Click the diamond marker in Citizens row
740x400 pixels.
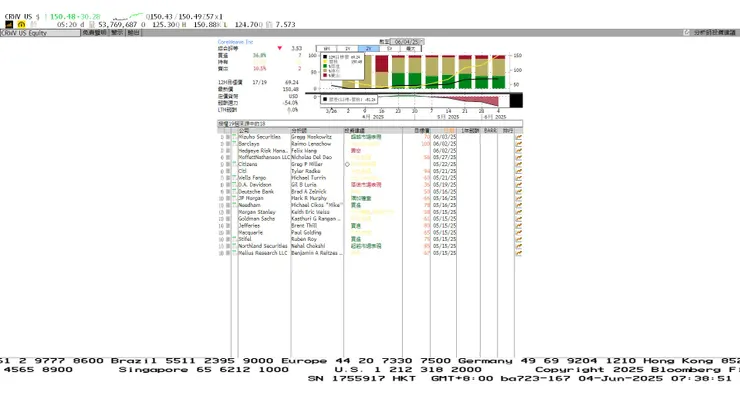347,164
